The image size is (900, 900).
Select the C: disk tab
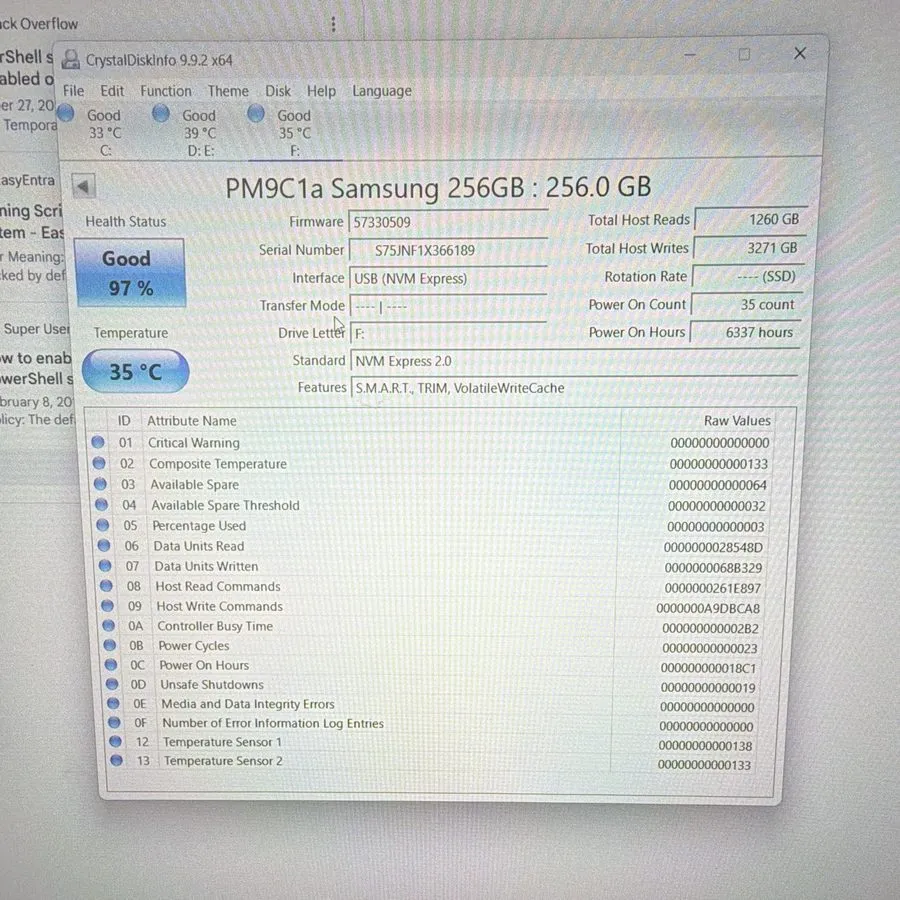pyautogui.click(x=106, y=133)
